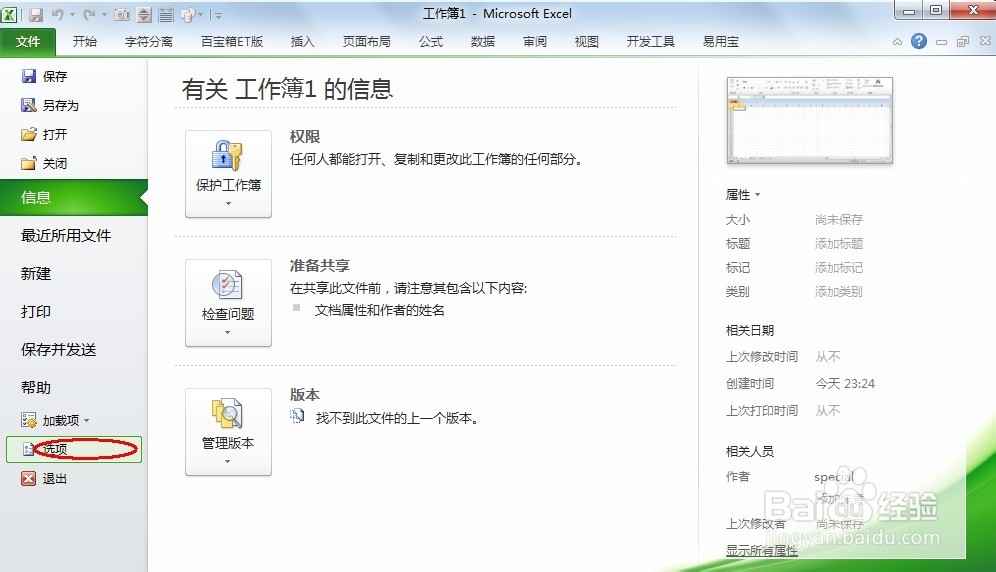The height and width of the screenshot is (572, 996).
Task: Open Excel Help question mark icon
Action: [x=919, y=41]
